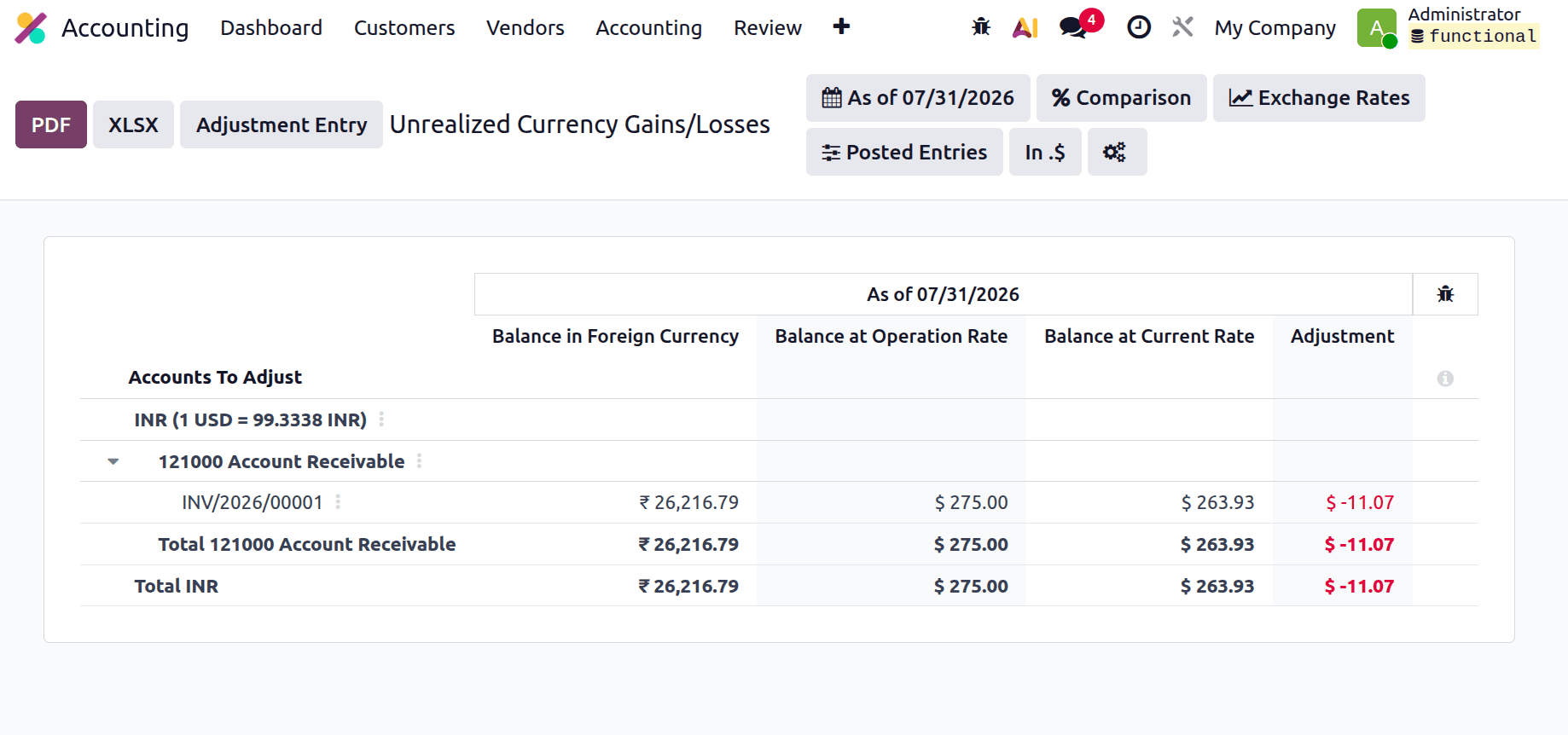This screenshot has width=1568, height=735.
Task: Open options dots beside 121000 Account Receivable
Action: click(419, 461)
